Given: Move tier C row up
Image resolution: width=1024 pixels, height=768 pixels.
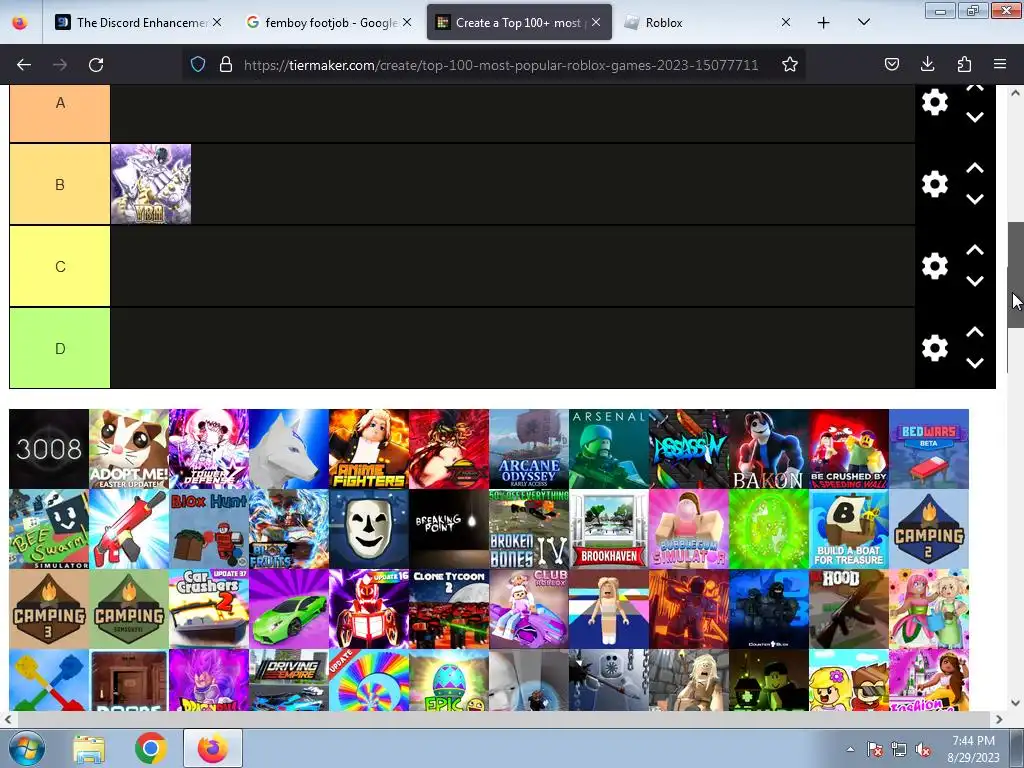Looking at the screenshot, I should (x=975, y=250).
